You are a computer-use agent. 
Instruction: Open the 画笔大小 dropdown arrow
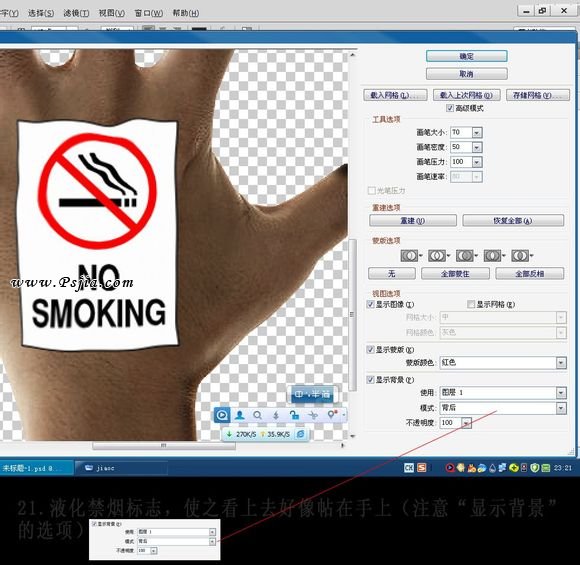pos(477,132)
